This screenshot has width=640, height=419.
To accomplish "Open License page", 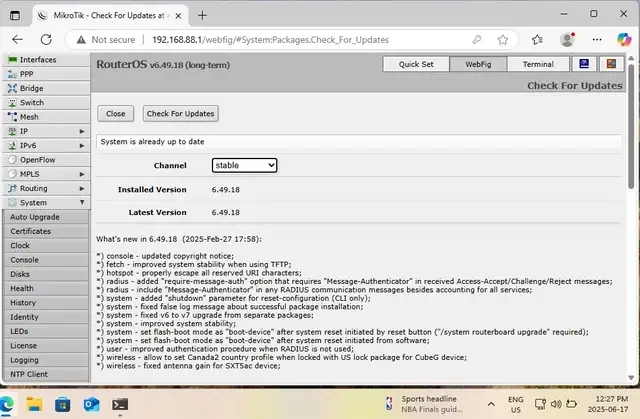I will pyautogui.click(x=46, y=346).
